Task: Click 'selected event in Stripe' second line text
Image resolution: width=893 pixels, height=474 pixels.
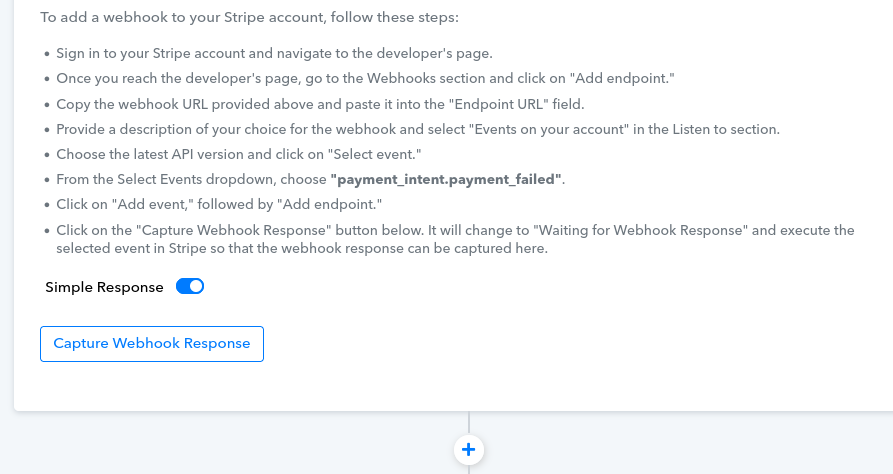Action: coord(302,248)
